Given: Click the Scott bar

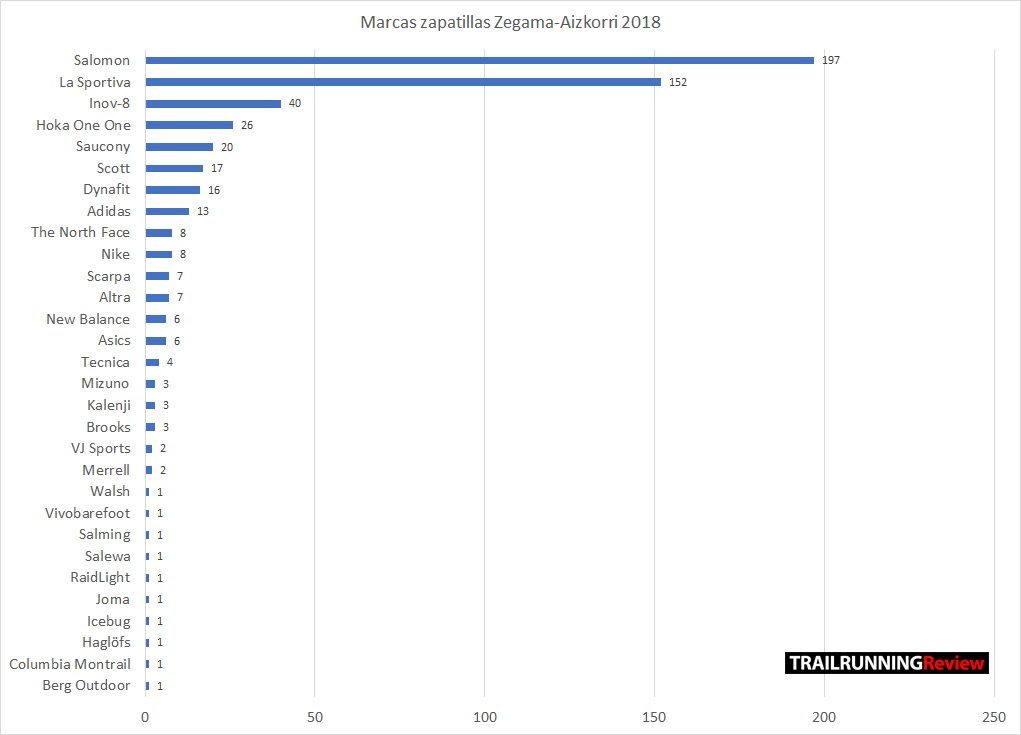Looking at the screenshot, I should pyautogui.click(x=175, y=168).
